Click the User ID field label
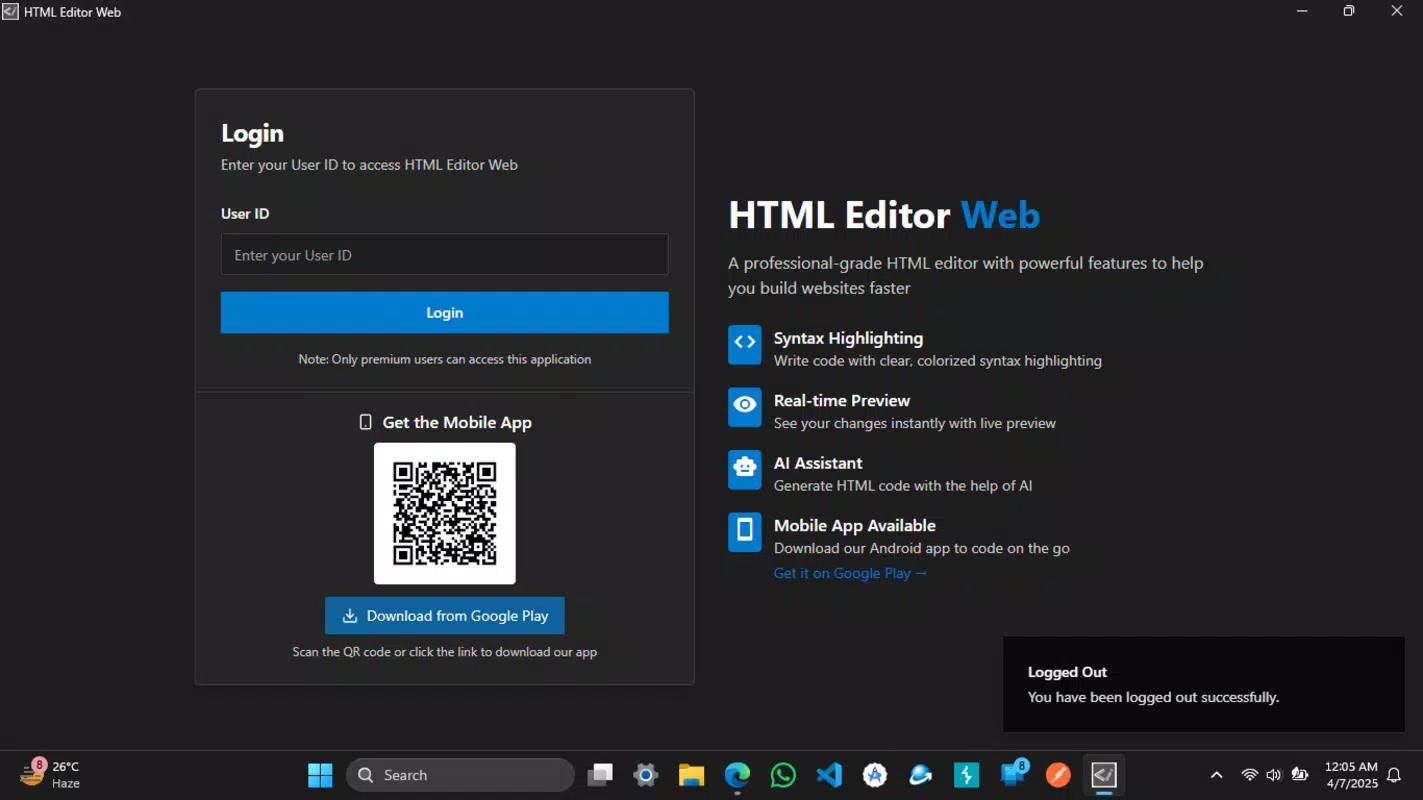The width and height of the screenshot is (1423, 800). click(245, 213)
